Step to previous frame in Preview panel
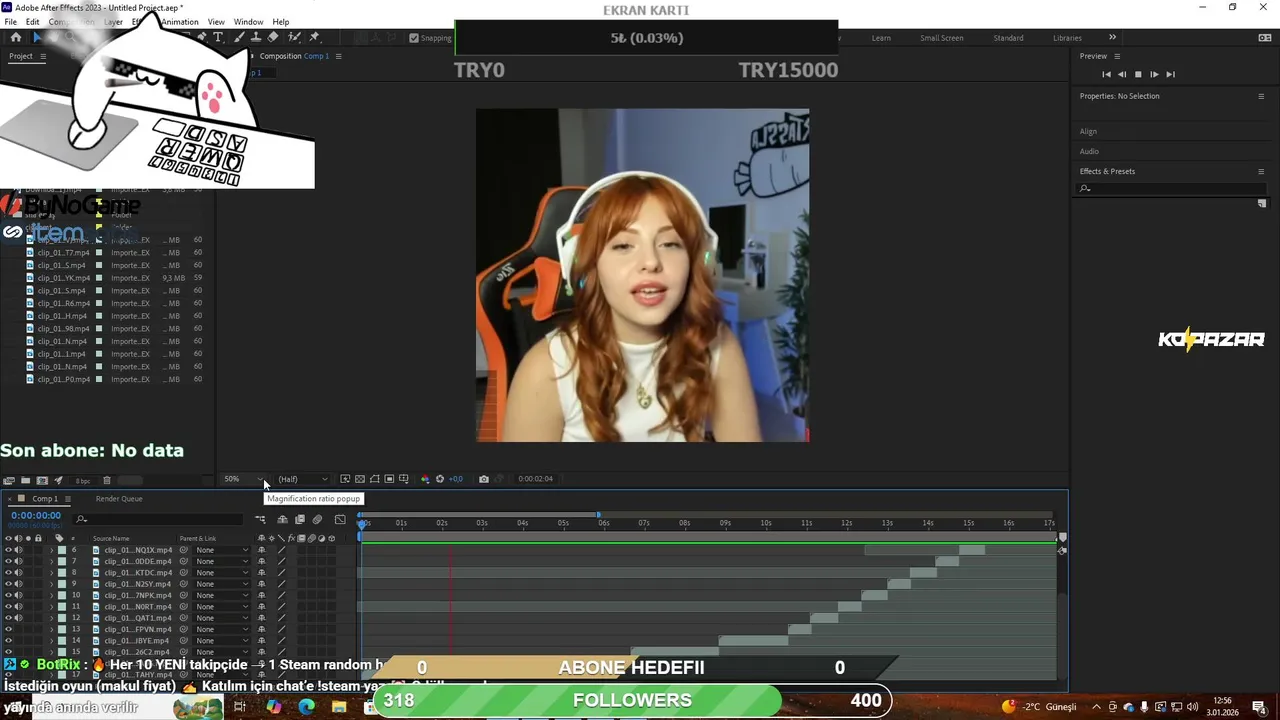This screenshot has width=1280, height=720. point(1122,74)
